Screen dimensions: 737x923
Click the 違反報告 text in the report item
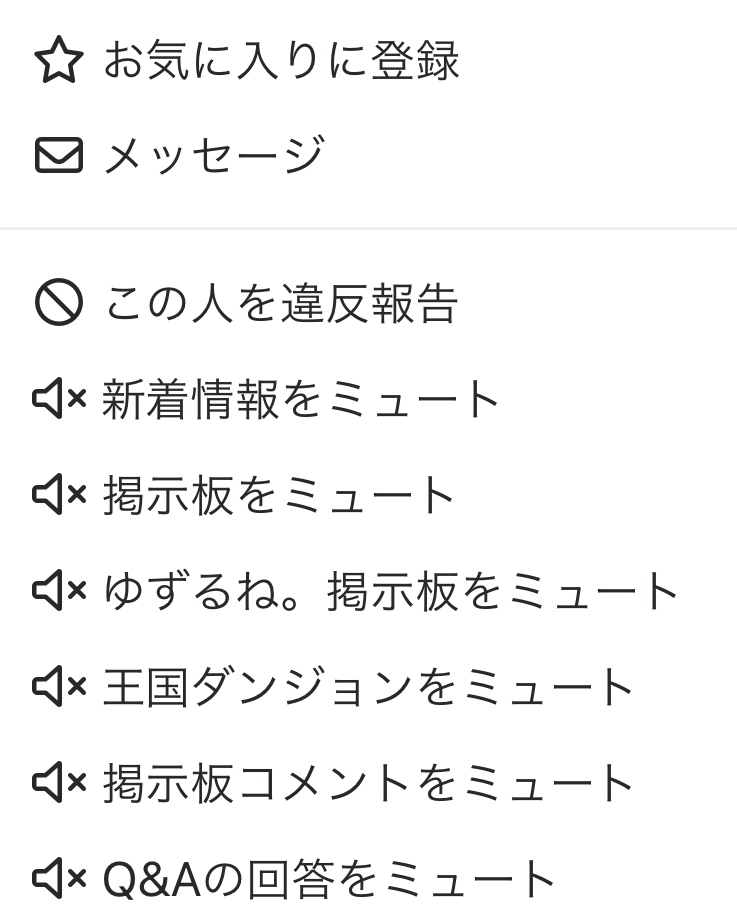click(369, 303)
